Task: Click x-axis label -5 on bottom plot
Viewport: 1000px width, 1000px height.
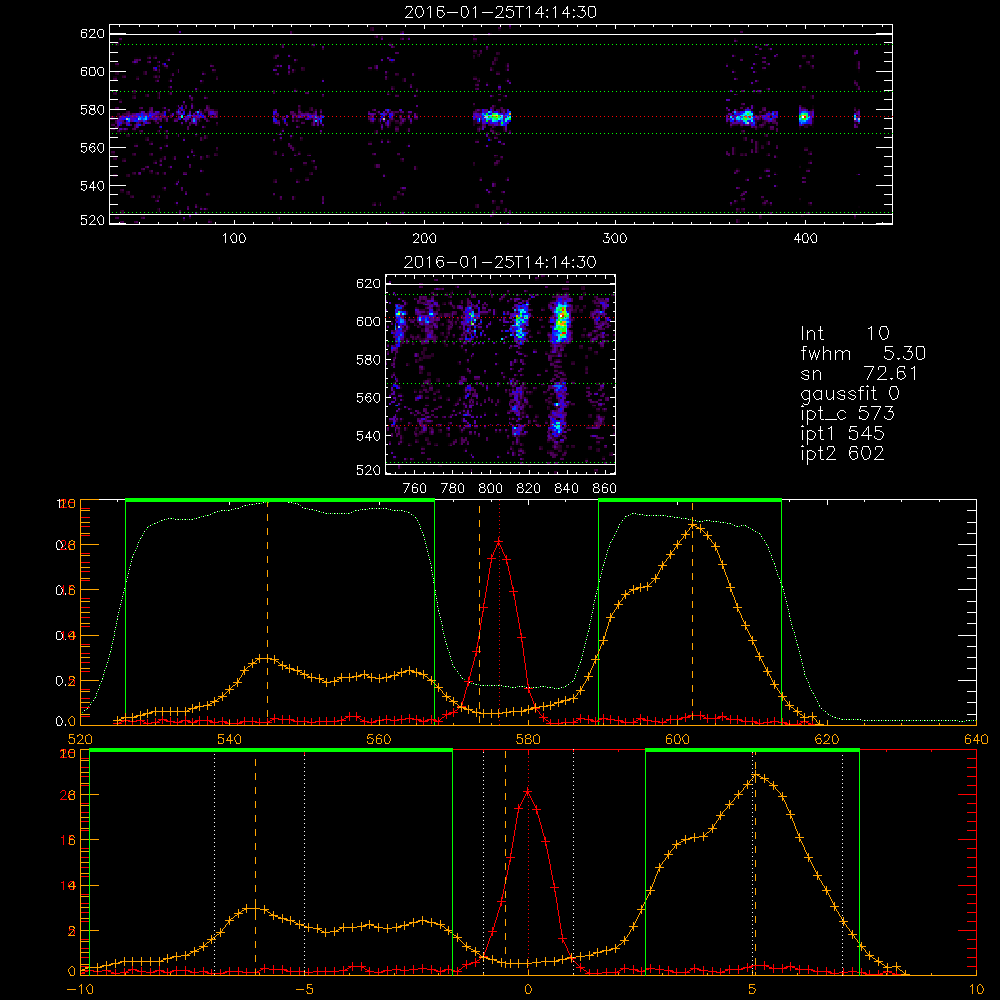Action: (x=305, y=990)
